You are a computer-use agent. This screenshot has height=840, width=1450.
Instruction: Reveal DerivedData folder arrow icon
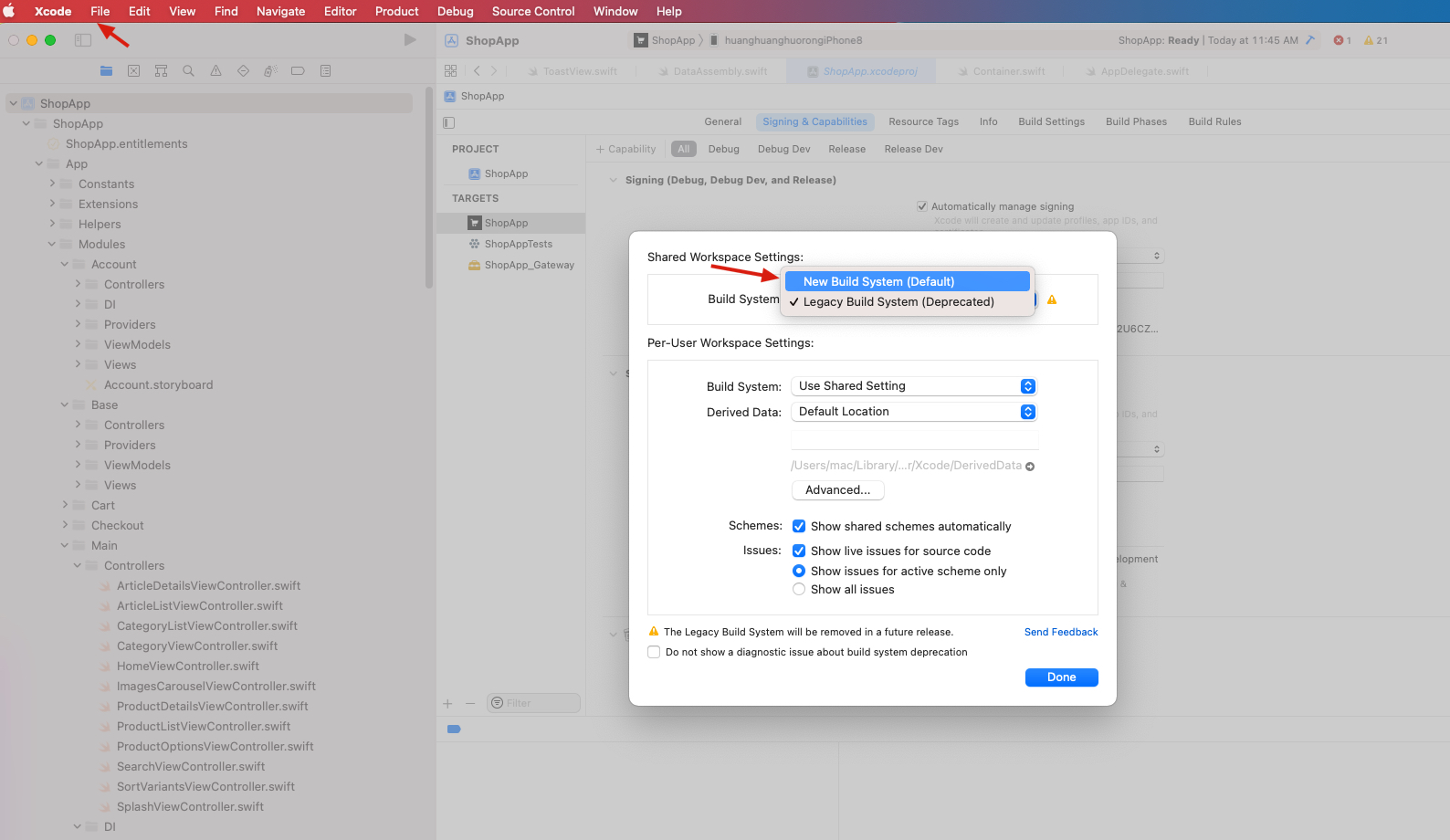1030,467
